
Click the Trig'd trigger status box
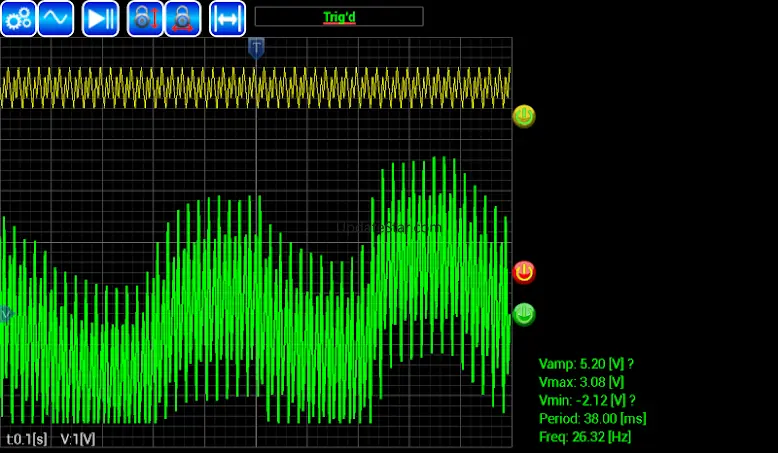tap(339, 17)
